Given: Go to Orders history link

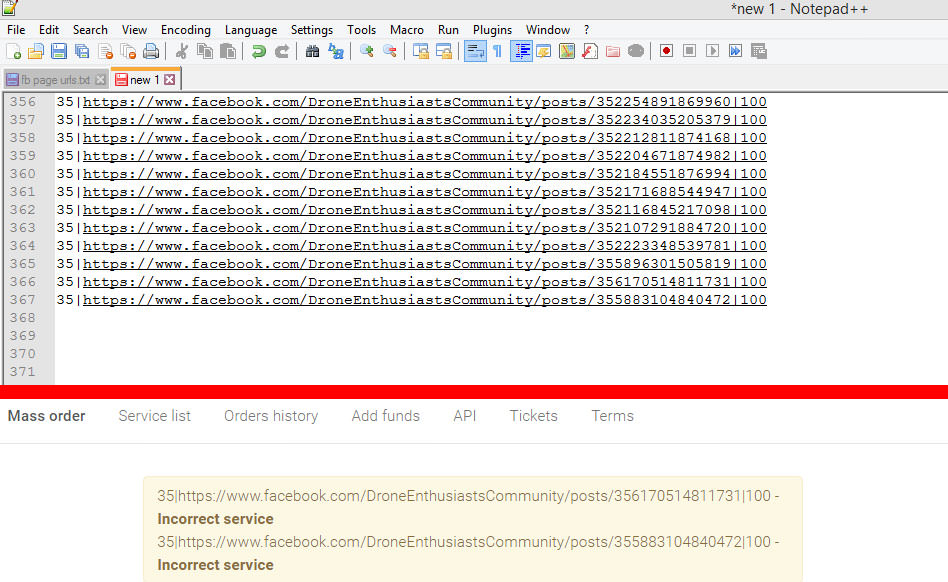Looking at the screenshot, I should coord(271,416).
